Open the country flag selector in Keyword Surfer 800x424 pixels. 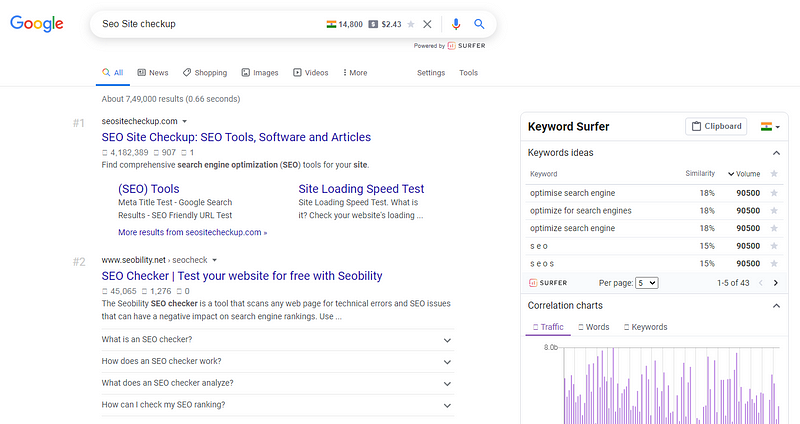[770, 127]
